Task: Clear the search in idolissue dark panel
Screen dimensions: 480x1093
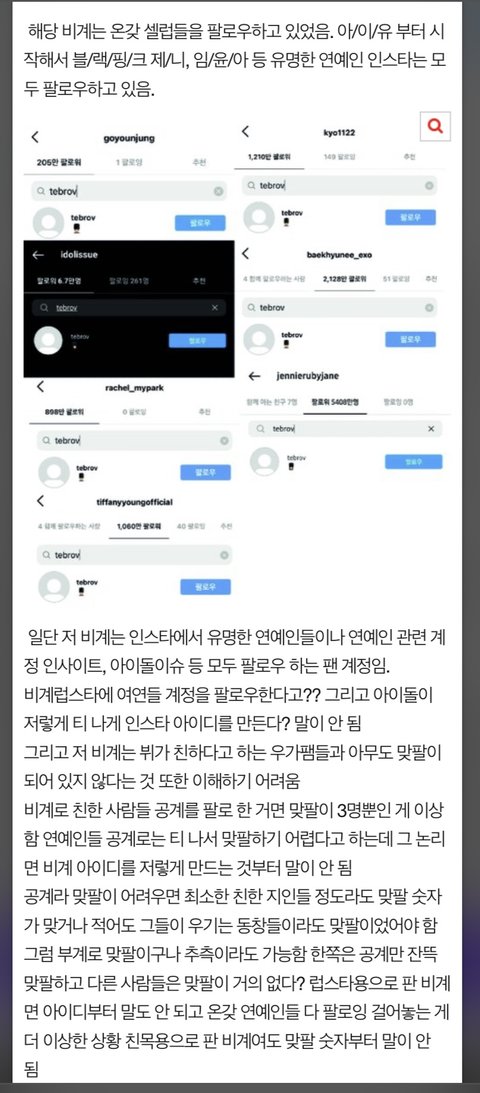Action: (x=215, y=307)
